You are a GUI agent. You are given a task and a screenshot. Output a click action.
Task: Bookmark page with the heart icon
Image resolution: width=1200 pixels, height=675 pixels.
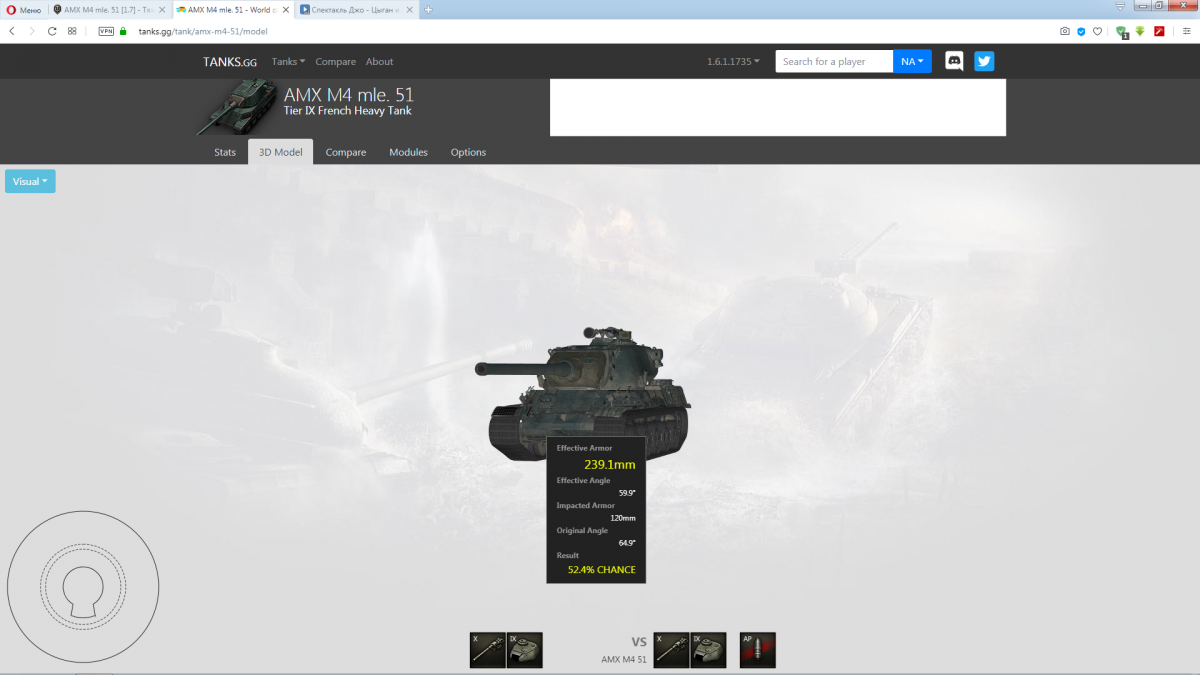(1097, 31)
